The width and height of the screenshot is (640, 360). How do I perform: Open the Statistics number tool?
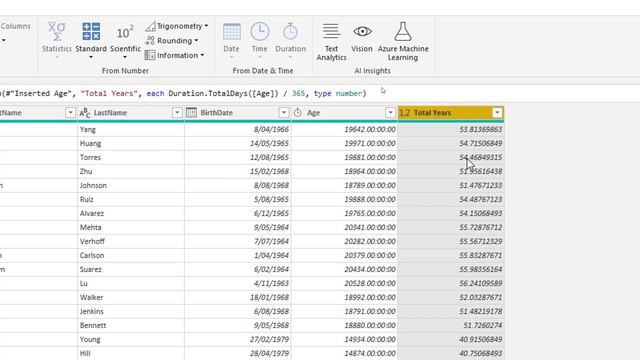pos(57,40)
